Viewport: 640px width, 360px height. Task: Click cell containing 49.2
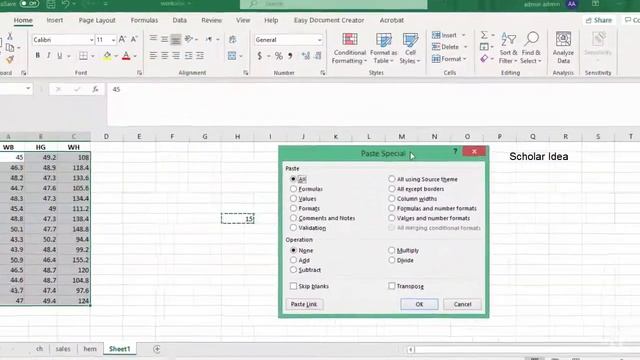[41, 157]
